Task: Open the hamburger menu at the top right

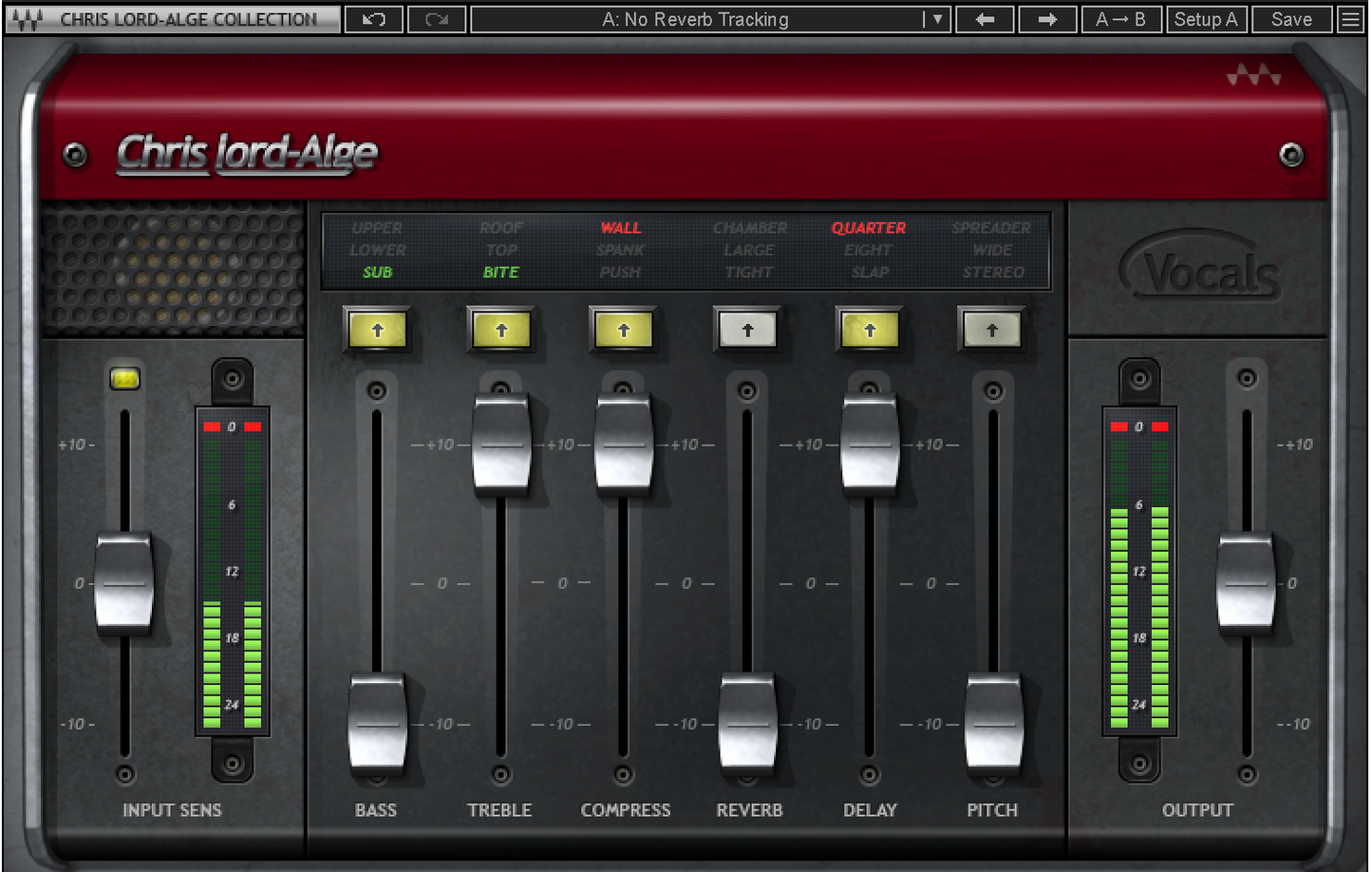Action: 1350,19
